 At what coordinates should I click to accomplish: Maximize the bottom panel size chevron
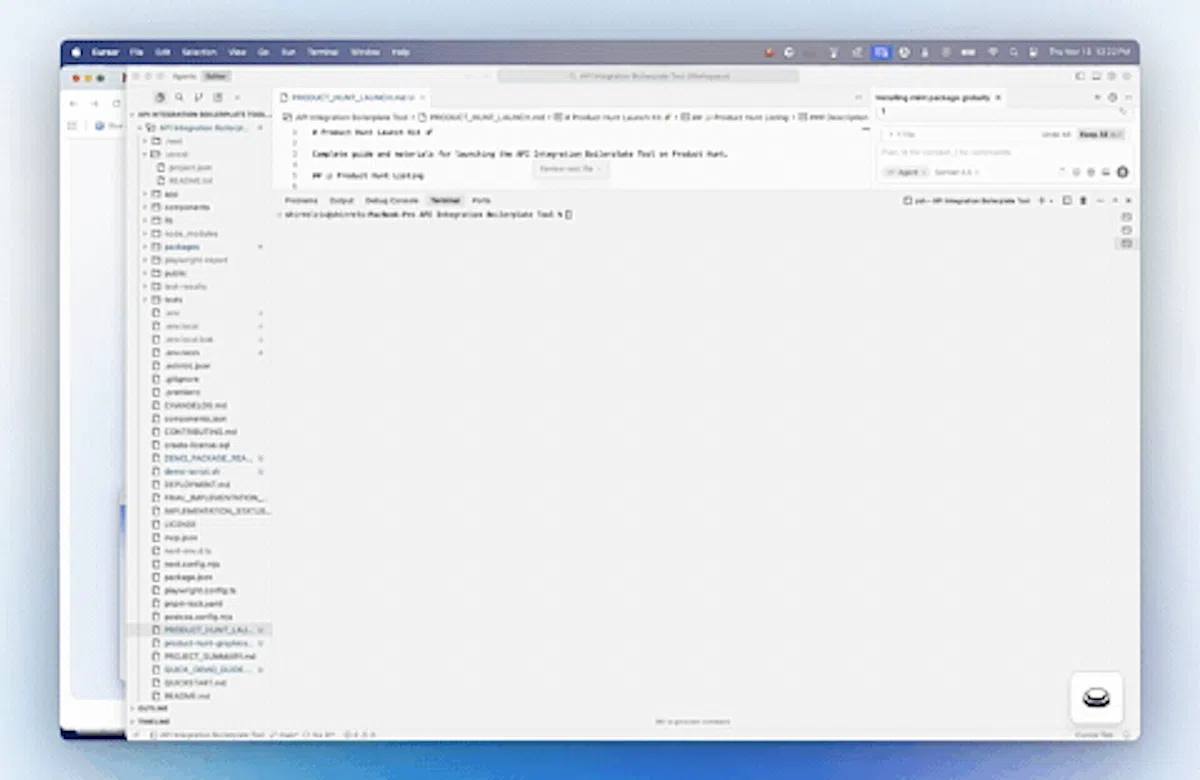[1114, 201]
